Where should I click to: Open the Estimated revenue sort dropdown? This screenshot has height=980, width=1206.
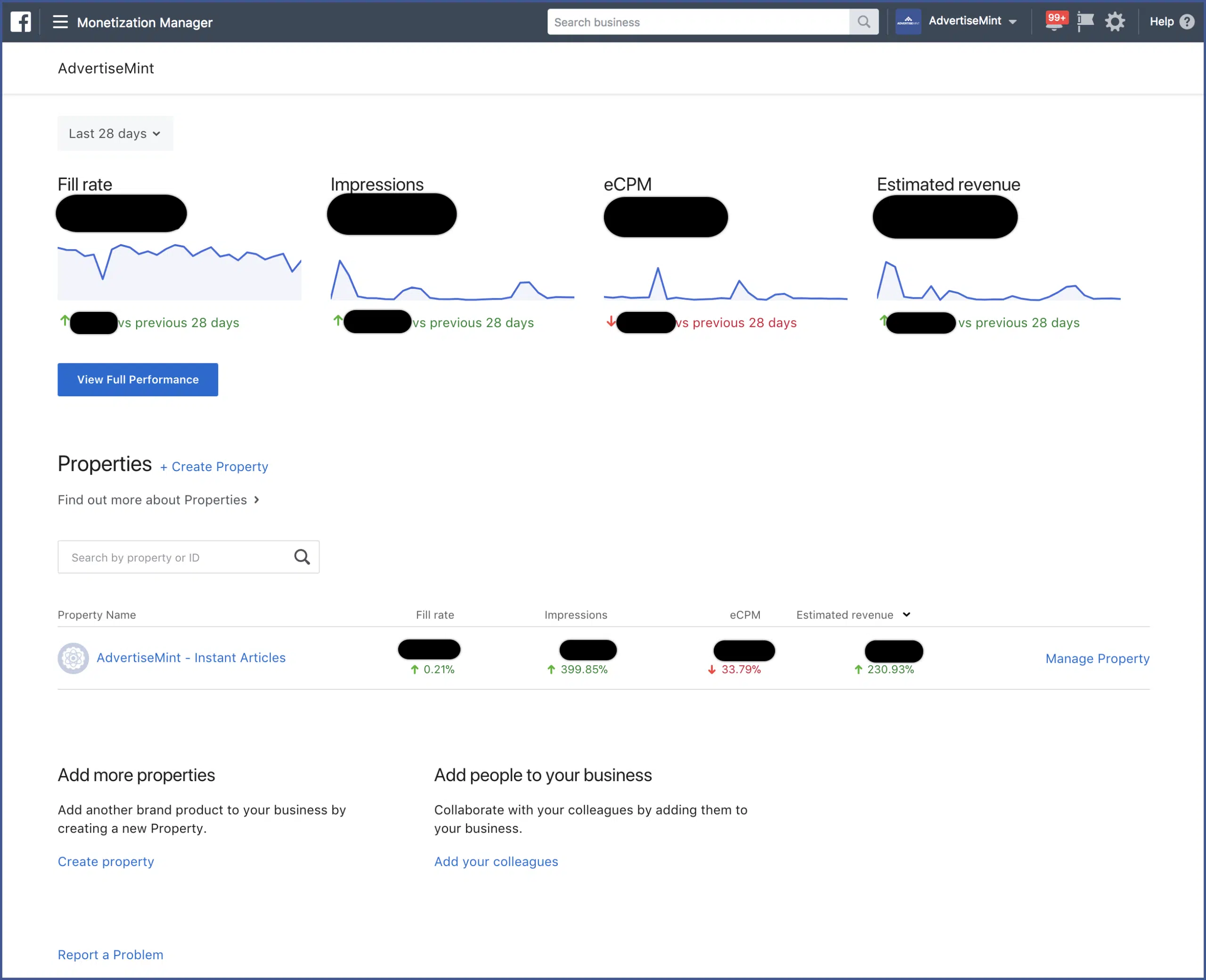click(906, 614)
